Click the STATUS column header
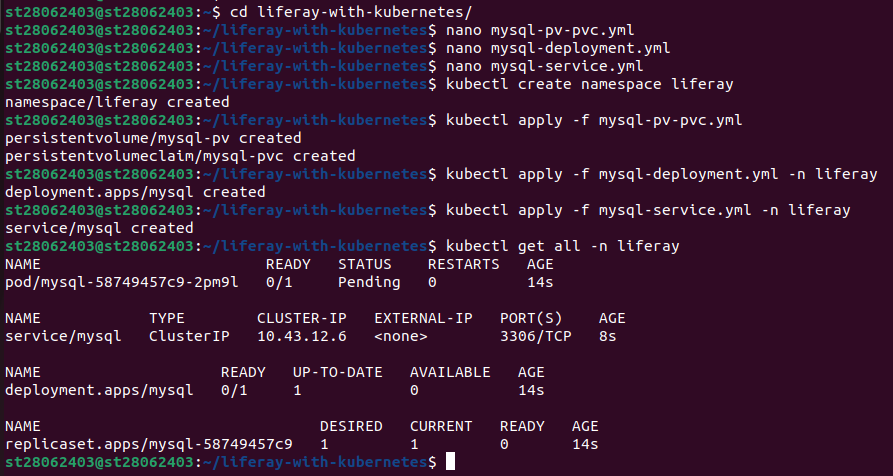This screenshot has width=893, height=476. point(364,264)
